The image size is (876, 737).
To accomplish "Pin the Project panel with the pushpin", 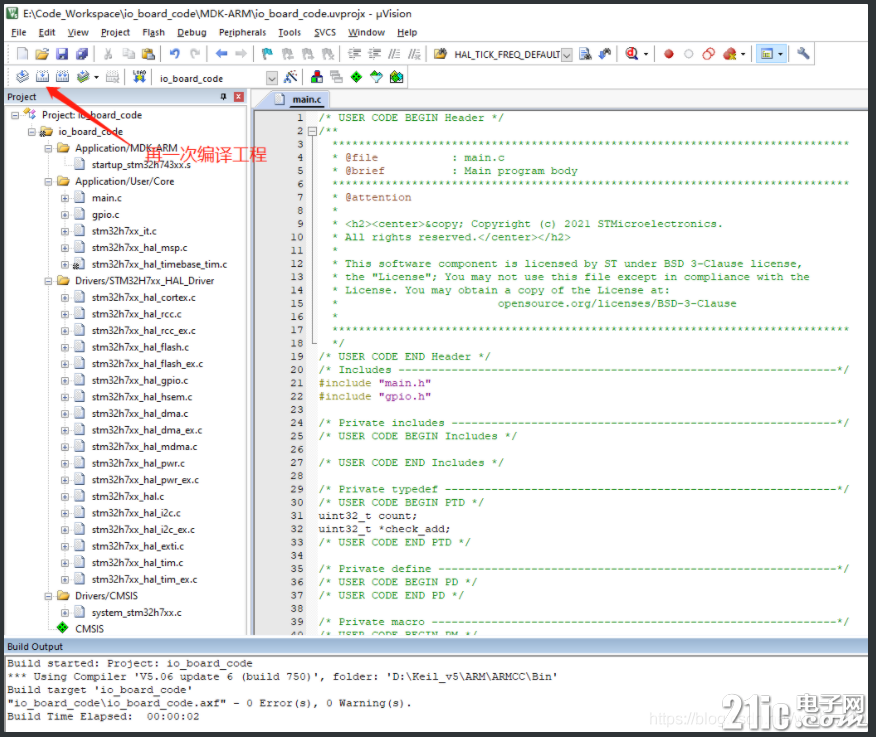I will pyautogui.click(x=223, y=97).
